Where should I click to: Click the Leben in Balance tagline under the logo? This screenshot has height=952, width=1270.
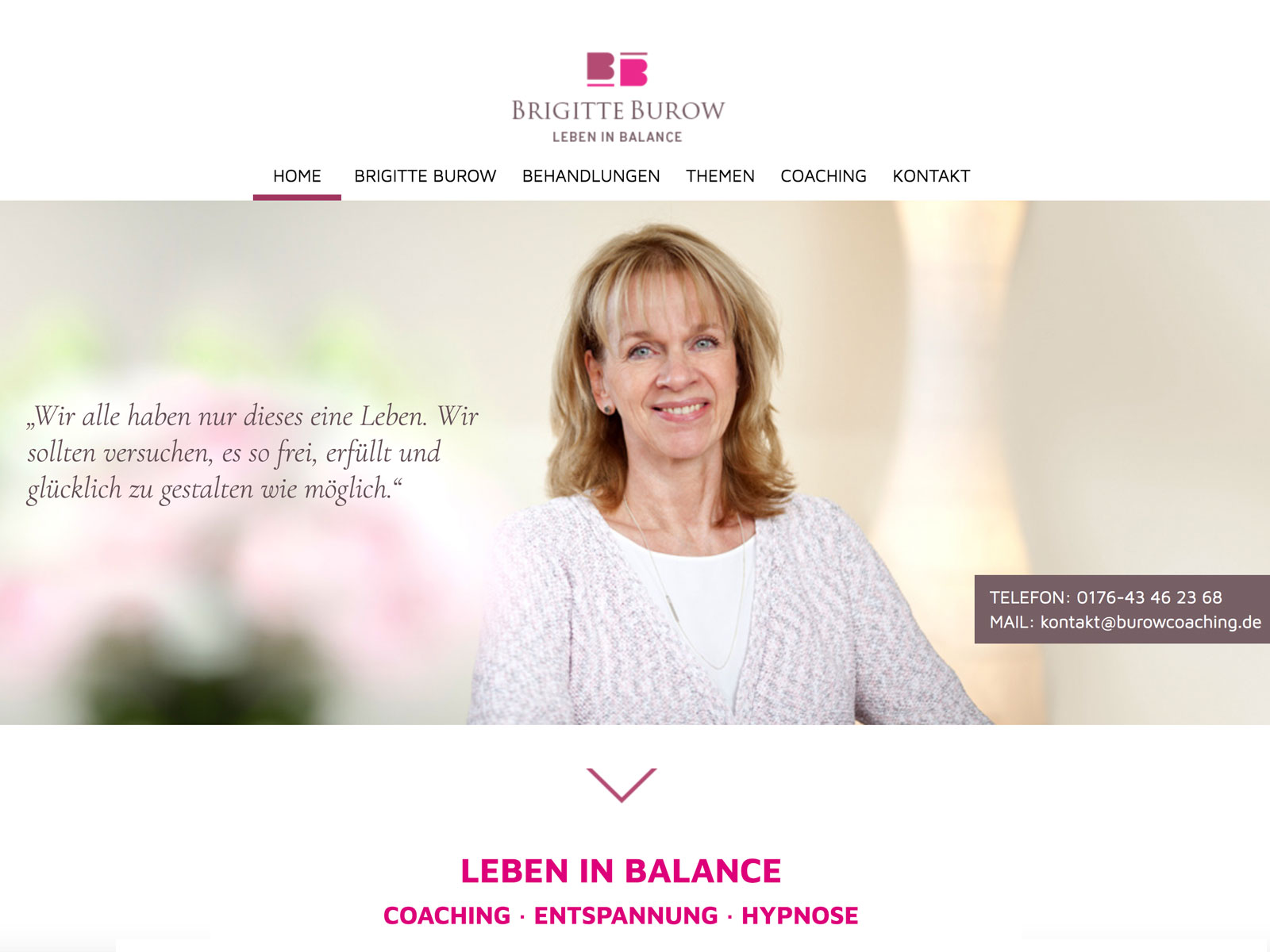coord(618,137)
